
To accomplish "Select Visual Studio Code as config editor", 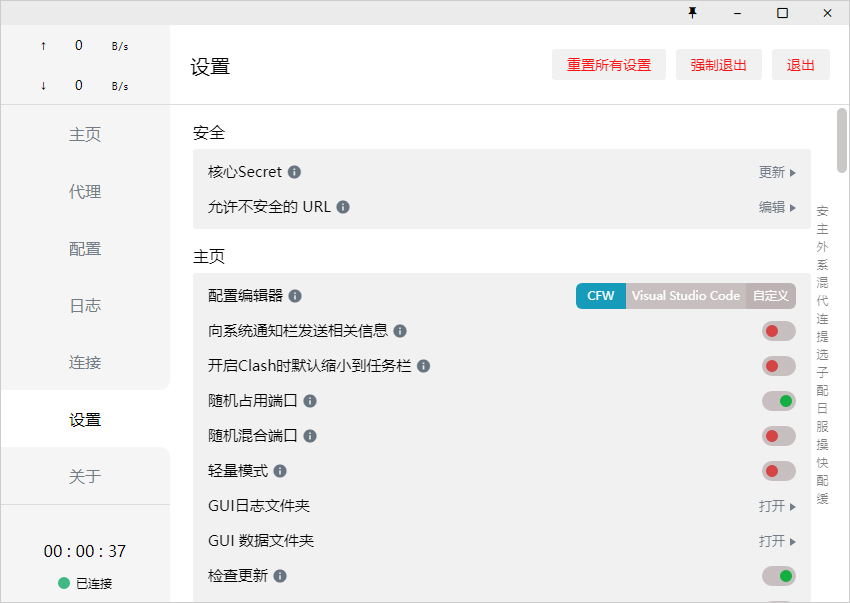I will pos(685,296).
